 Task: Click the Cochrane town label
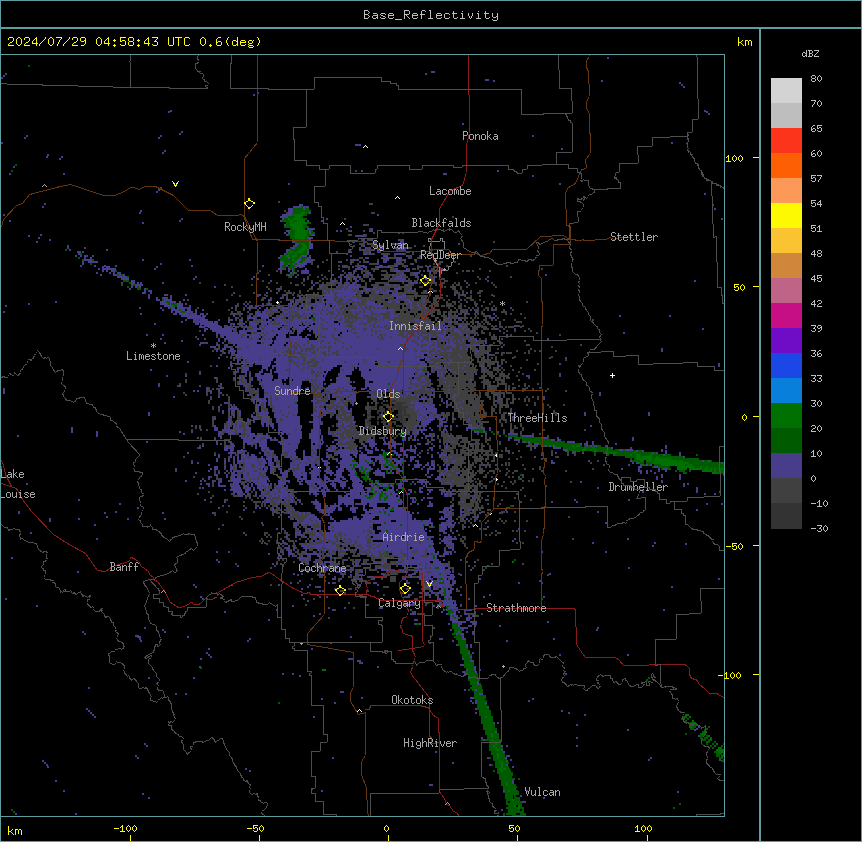(x=322, y=568)
